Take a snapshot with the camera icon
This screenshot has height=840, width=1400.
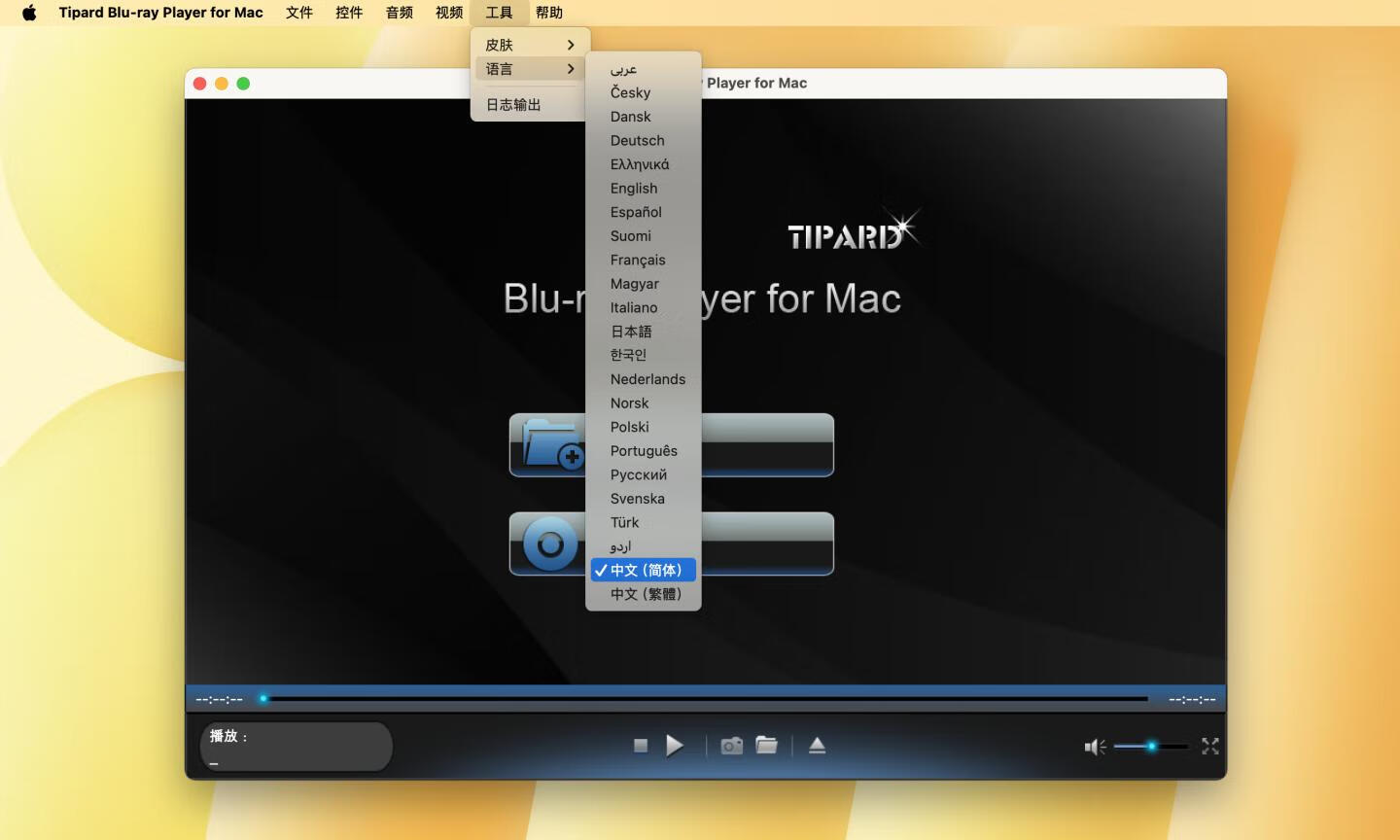pos(731,746)
